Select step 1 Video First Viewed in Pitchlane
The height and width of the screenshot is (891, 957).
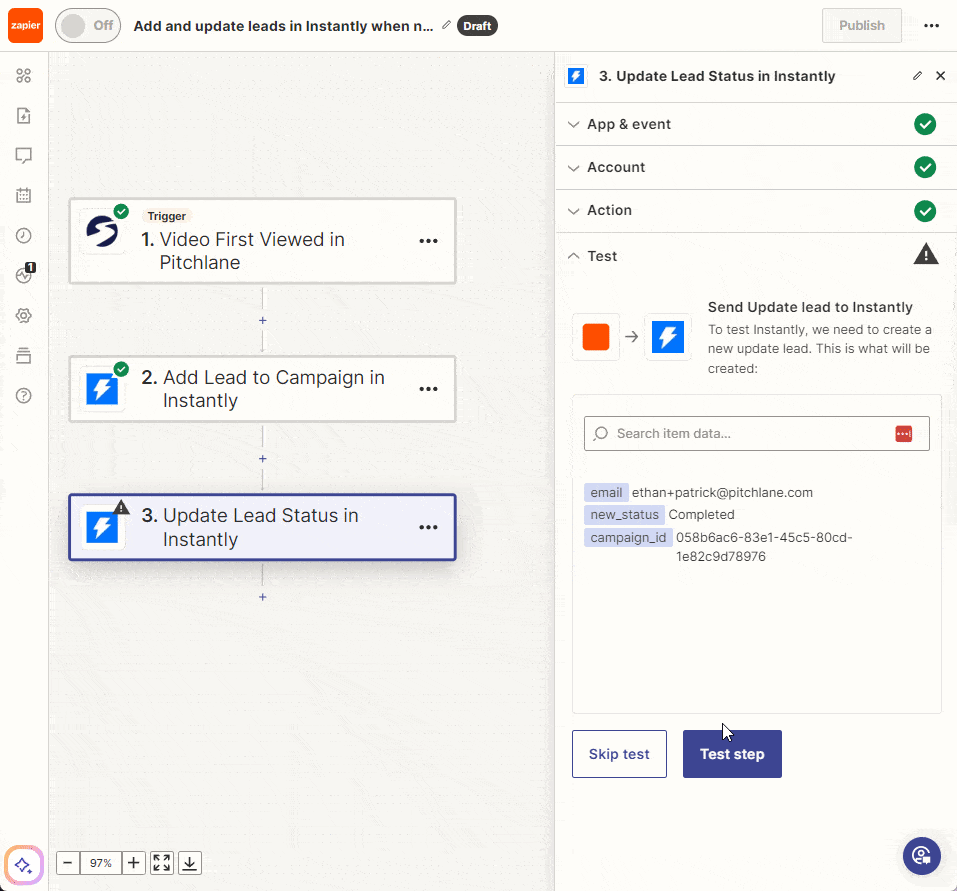262,241
